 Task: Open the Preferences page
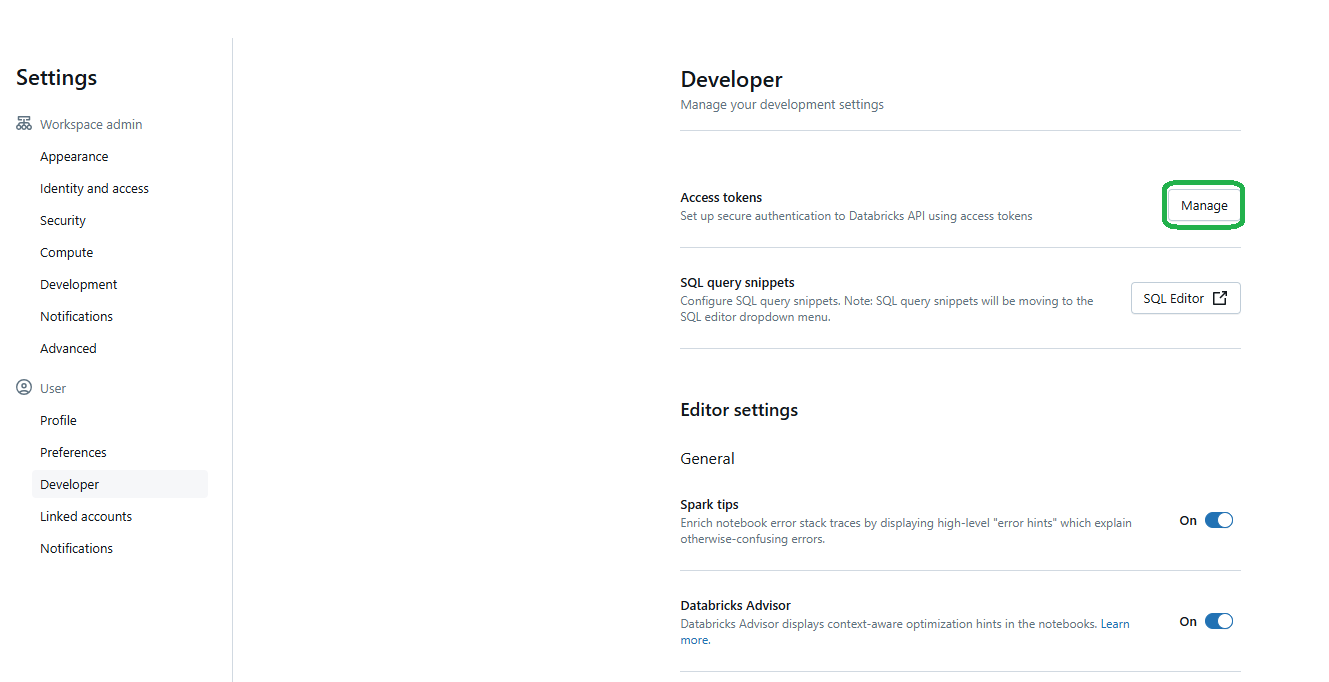(73, 452)
